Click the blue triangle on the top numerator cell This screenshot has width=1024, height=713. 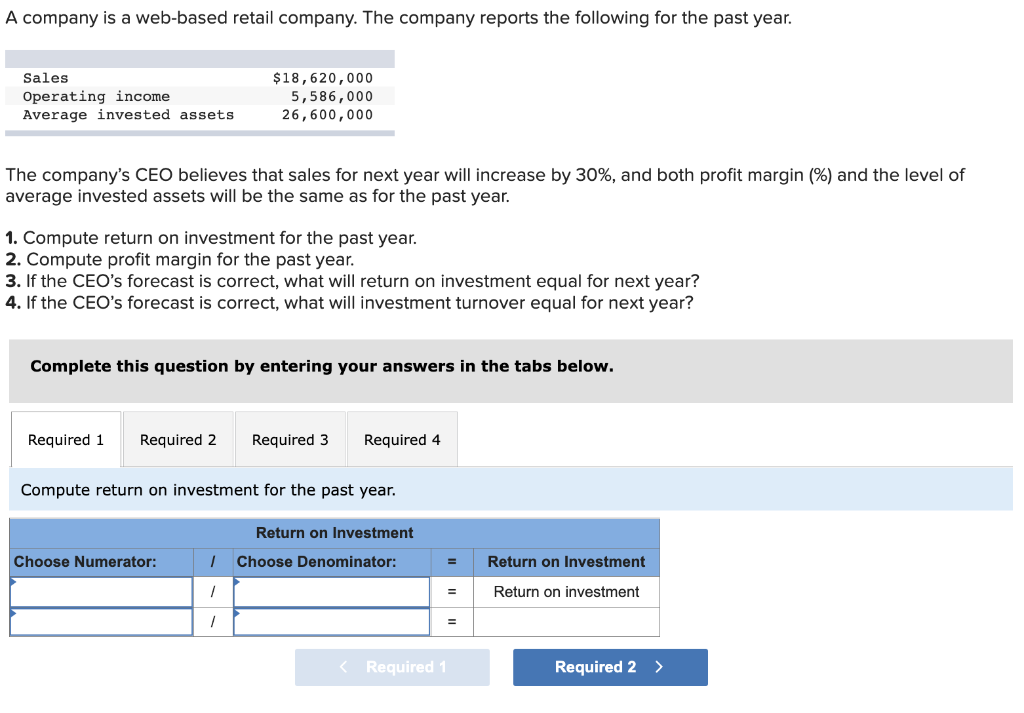(13, 581)
